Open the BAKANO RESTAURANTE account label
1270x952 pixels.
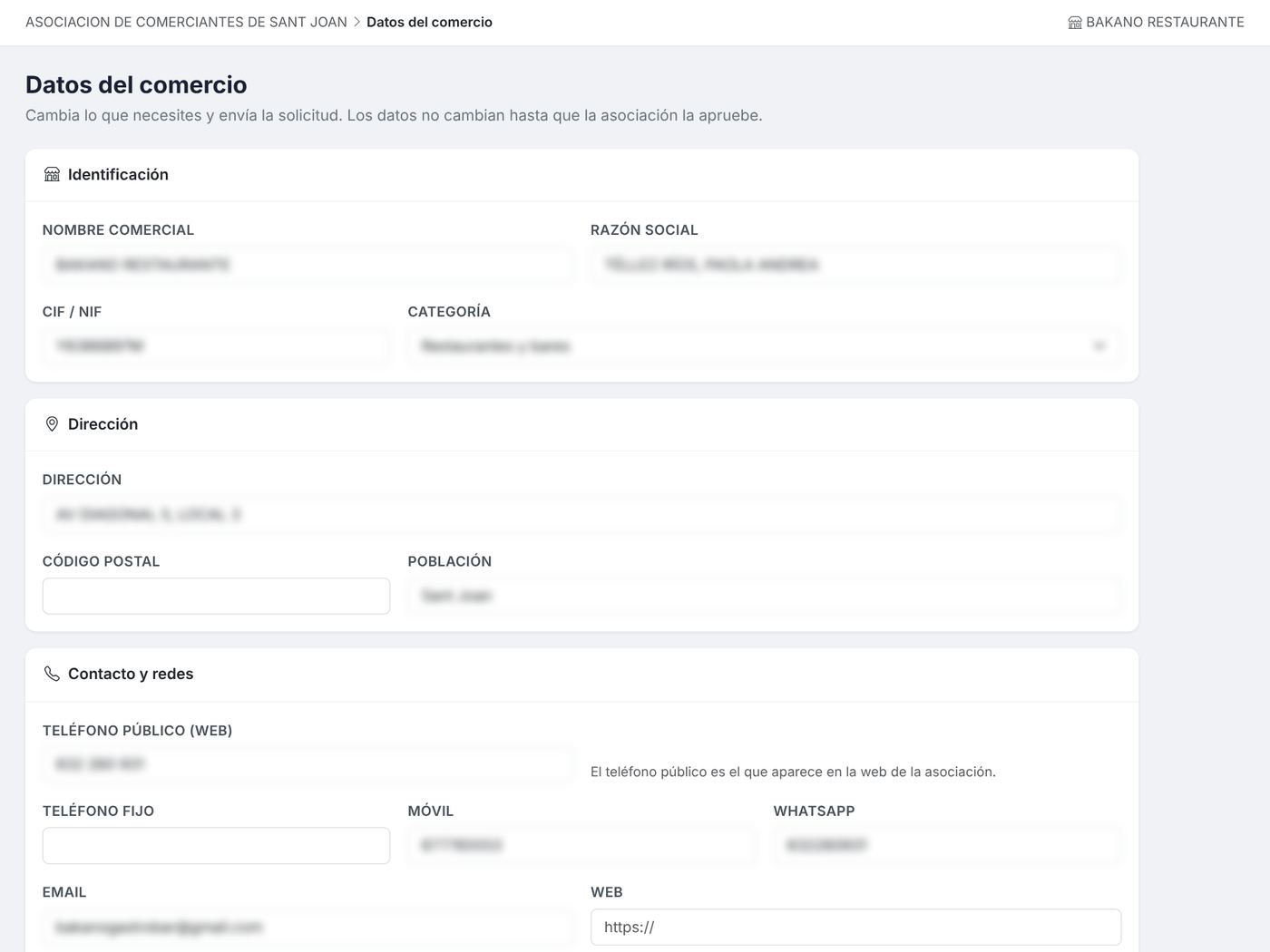point(1165,22)
